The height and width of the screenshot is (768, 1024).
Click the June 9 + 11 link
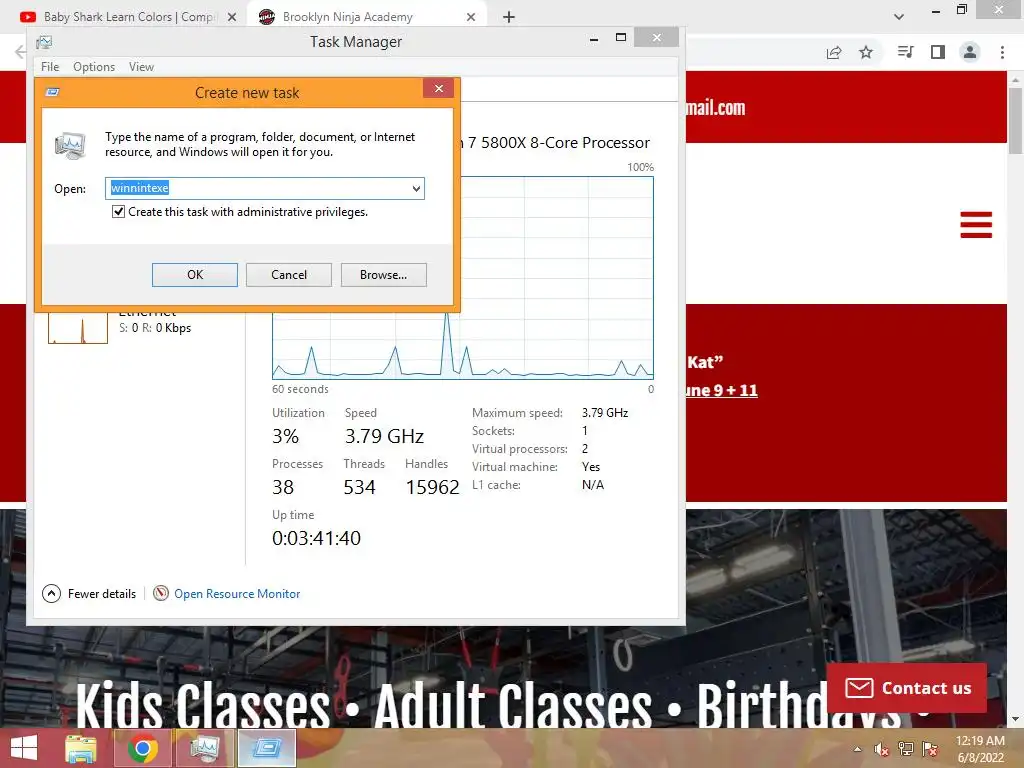pyautogui.click(x=721, y=391)
